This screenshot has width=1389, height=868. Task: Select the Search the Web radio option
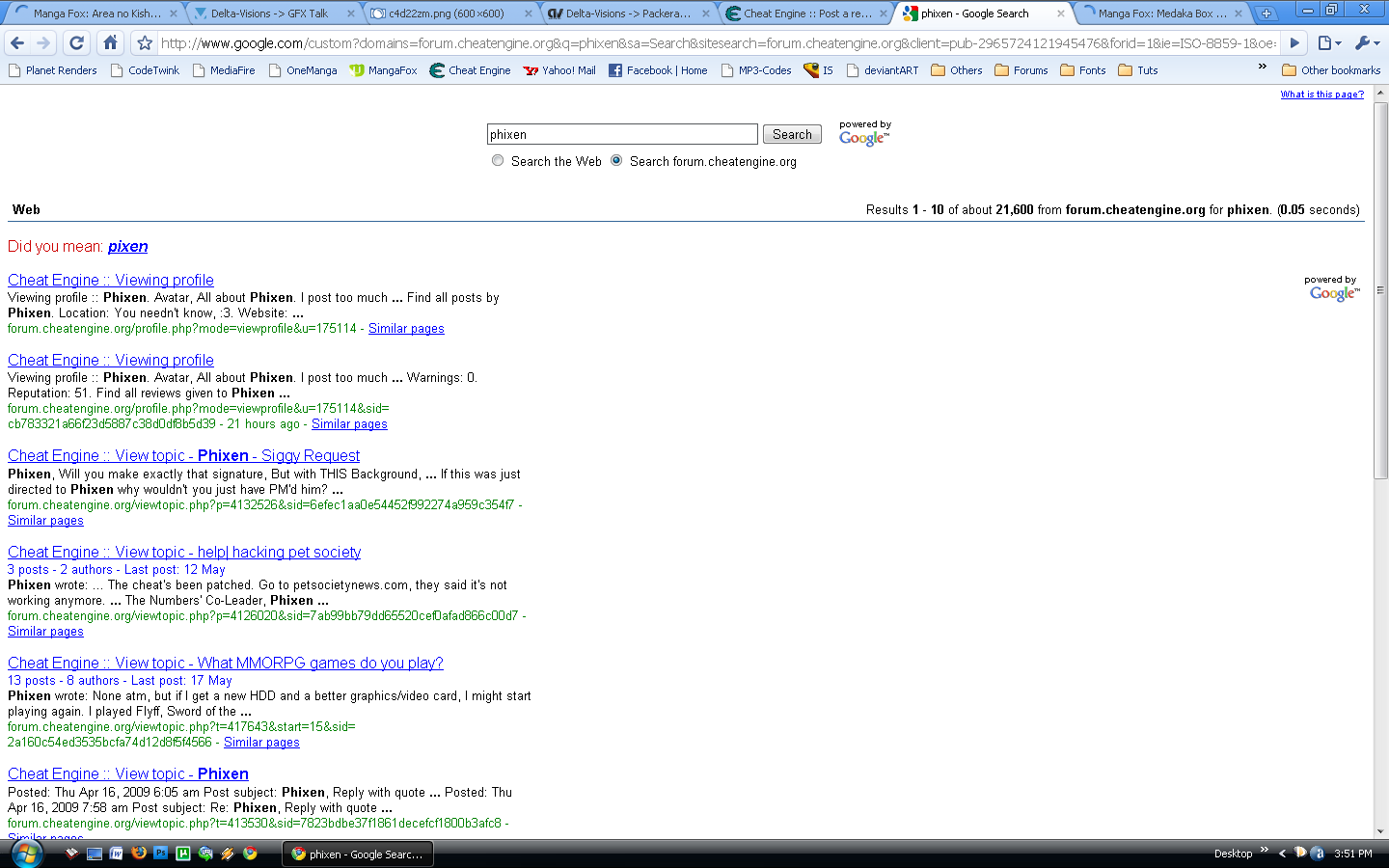498,160
